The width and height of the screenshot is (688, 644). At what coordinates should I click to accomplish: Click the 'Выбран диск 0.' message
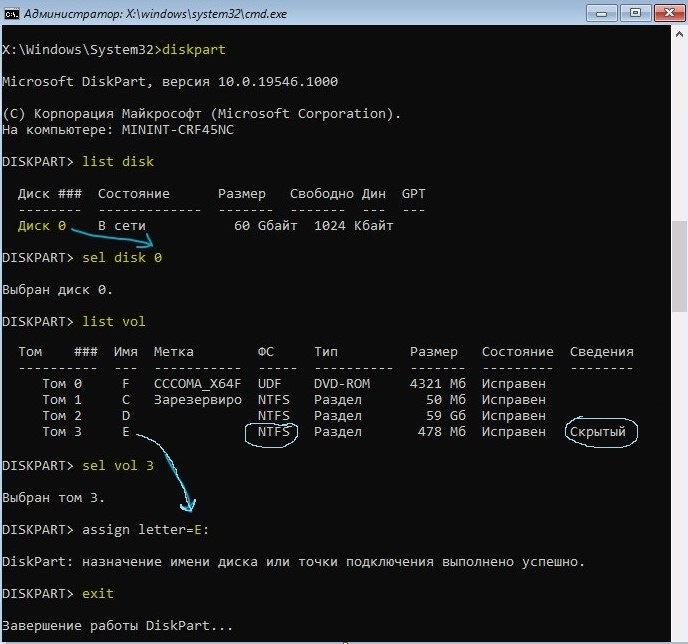pos(57,290)
